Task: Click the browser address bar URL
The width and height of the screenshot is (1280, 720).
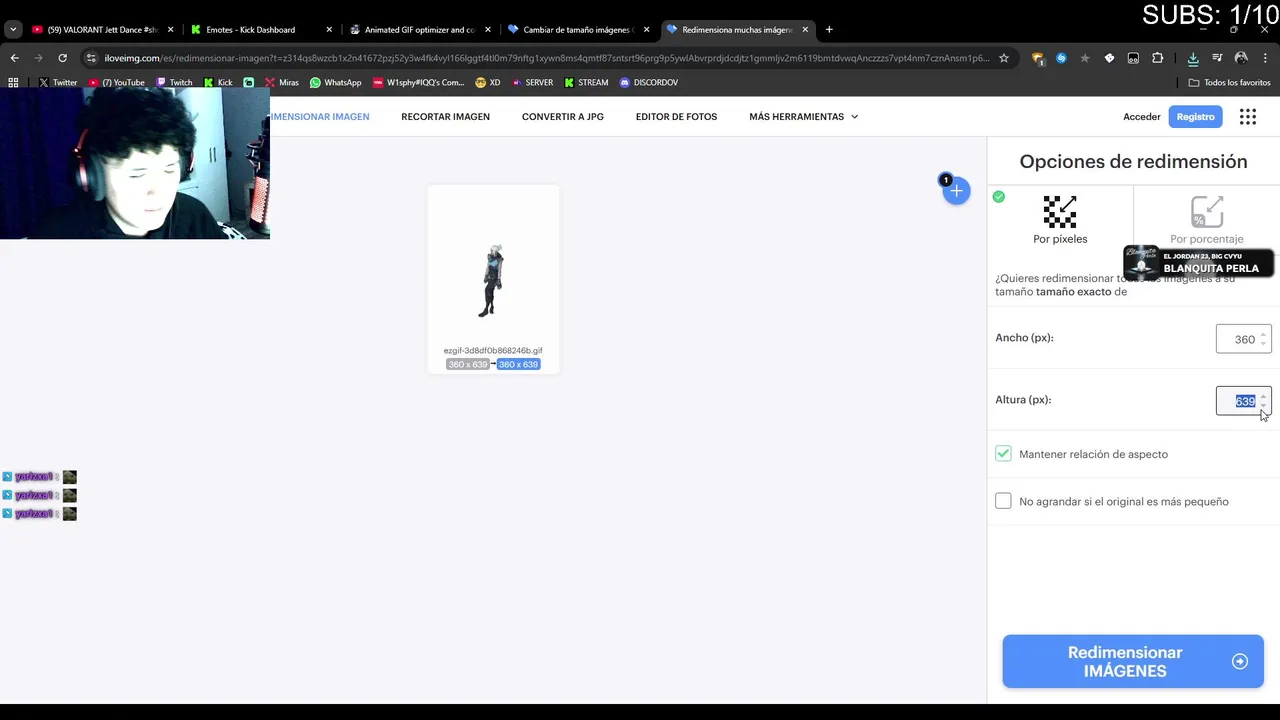Action: (546, 58)
